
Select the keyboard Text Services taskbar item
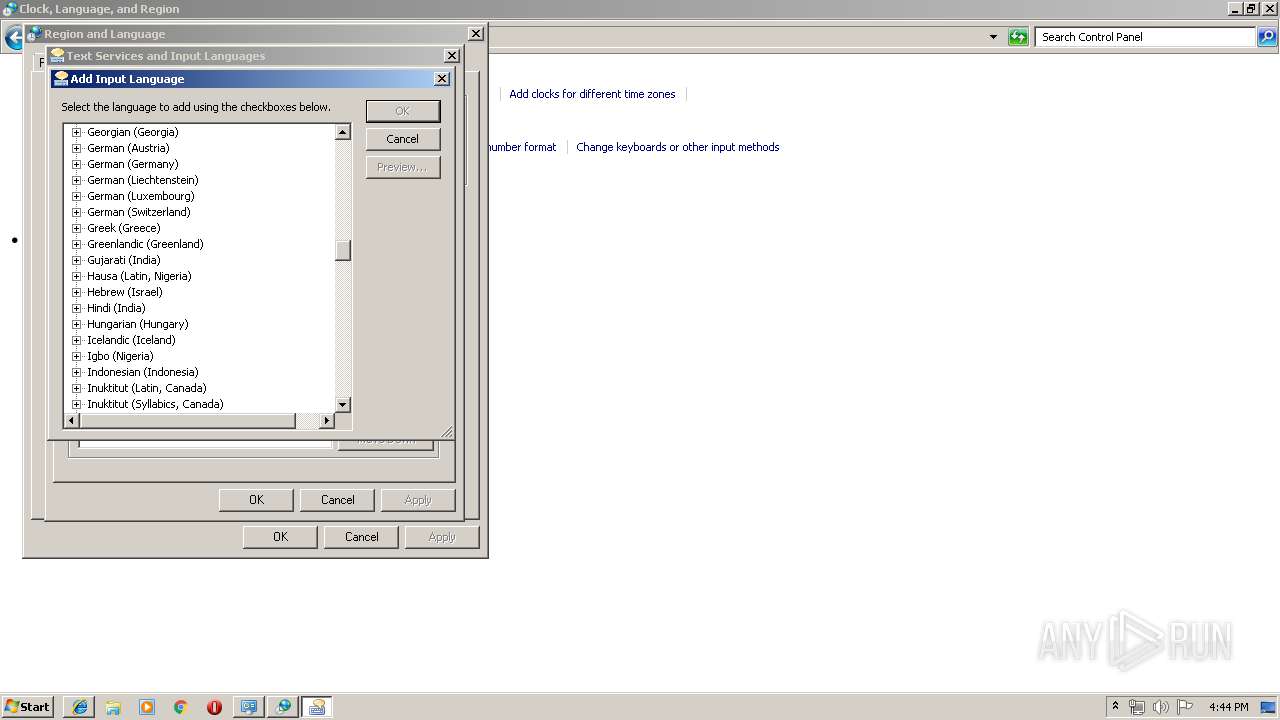pyautogui.click(x=317, y=707)
